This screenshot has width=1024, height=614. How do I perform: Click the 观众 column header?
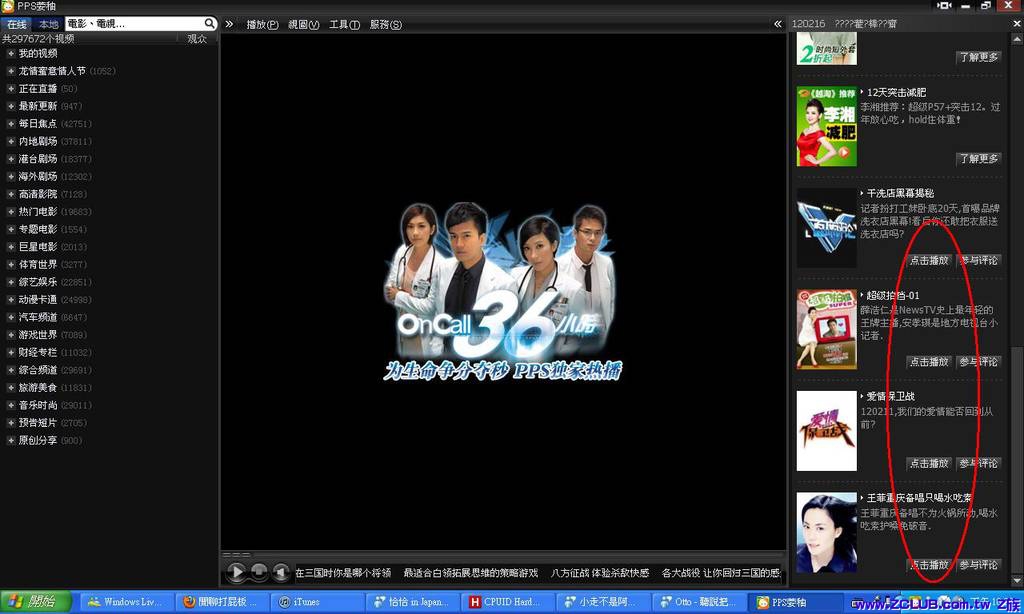pos(197,39)
